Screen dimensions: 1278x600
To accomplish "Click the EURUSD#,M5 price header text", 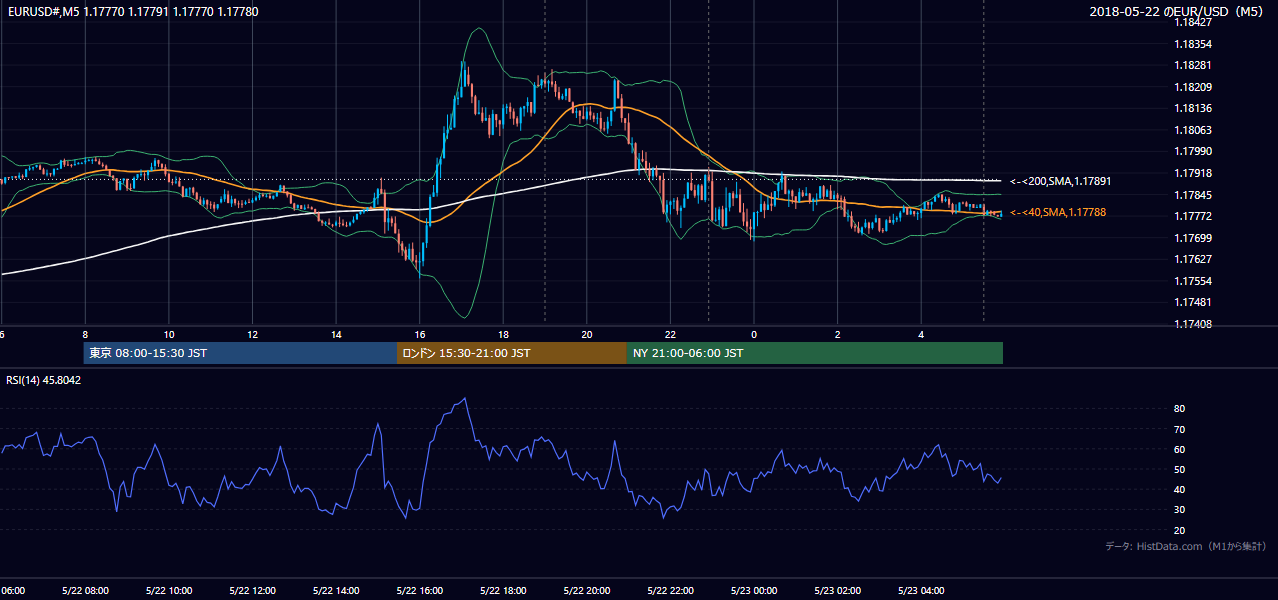I will pos(132,11).
